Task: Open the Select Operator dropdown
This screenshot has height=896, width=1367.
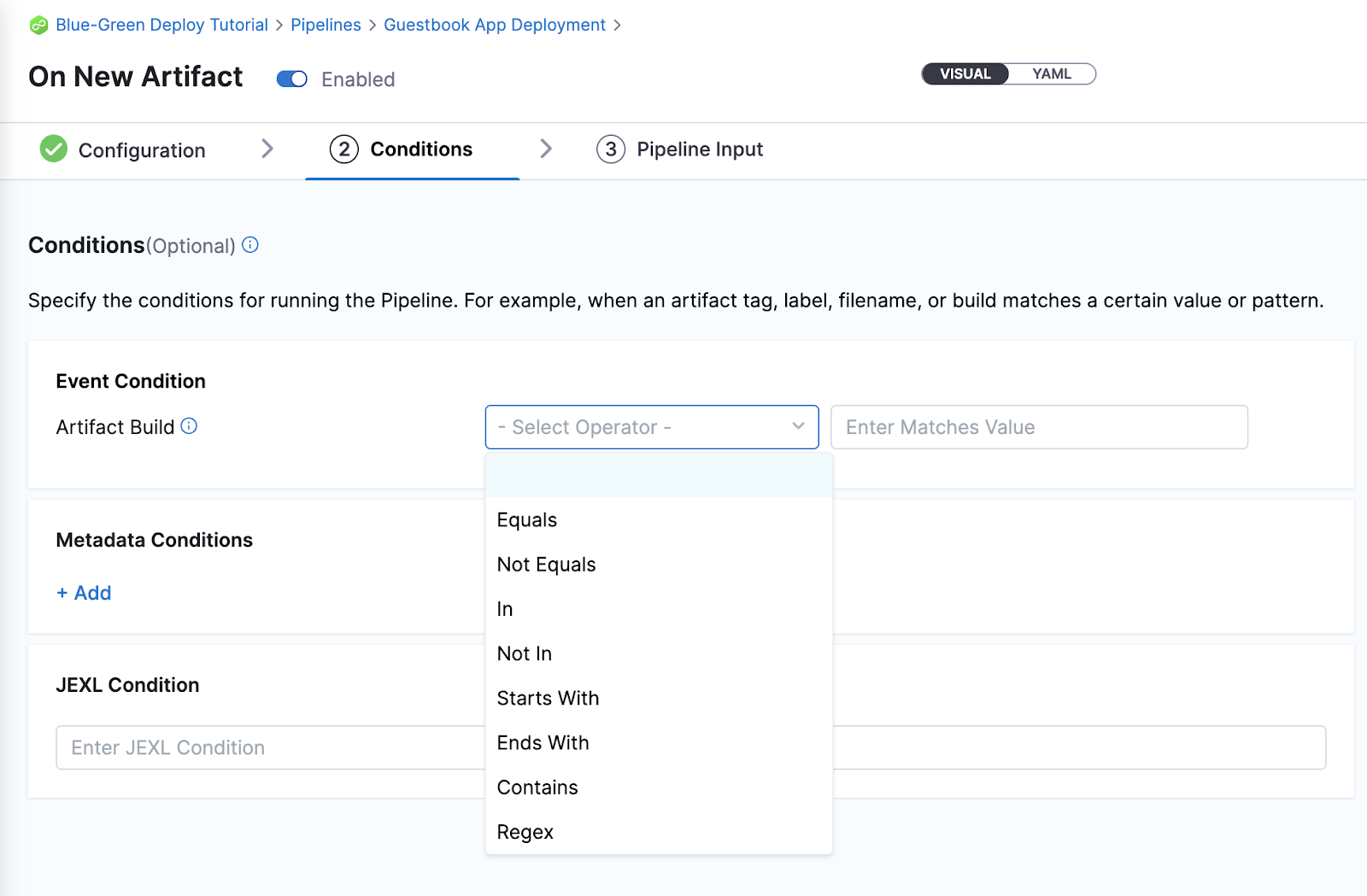Action: 651,427
